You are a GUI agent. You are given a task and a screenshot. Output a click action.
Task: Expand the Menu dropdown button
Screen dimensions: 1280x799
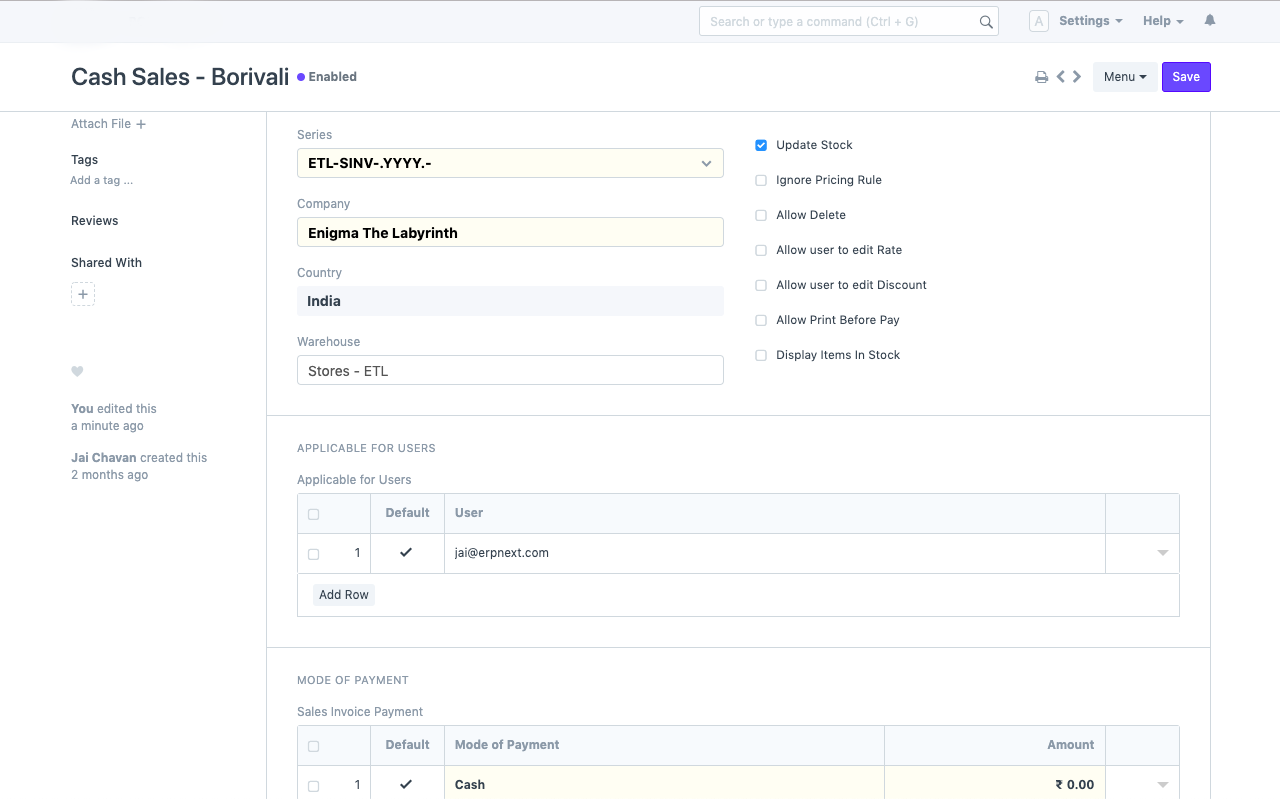pos(1124,77)
